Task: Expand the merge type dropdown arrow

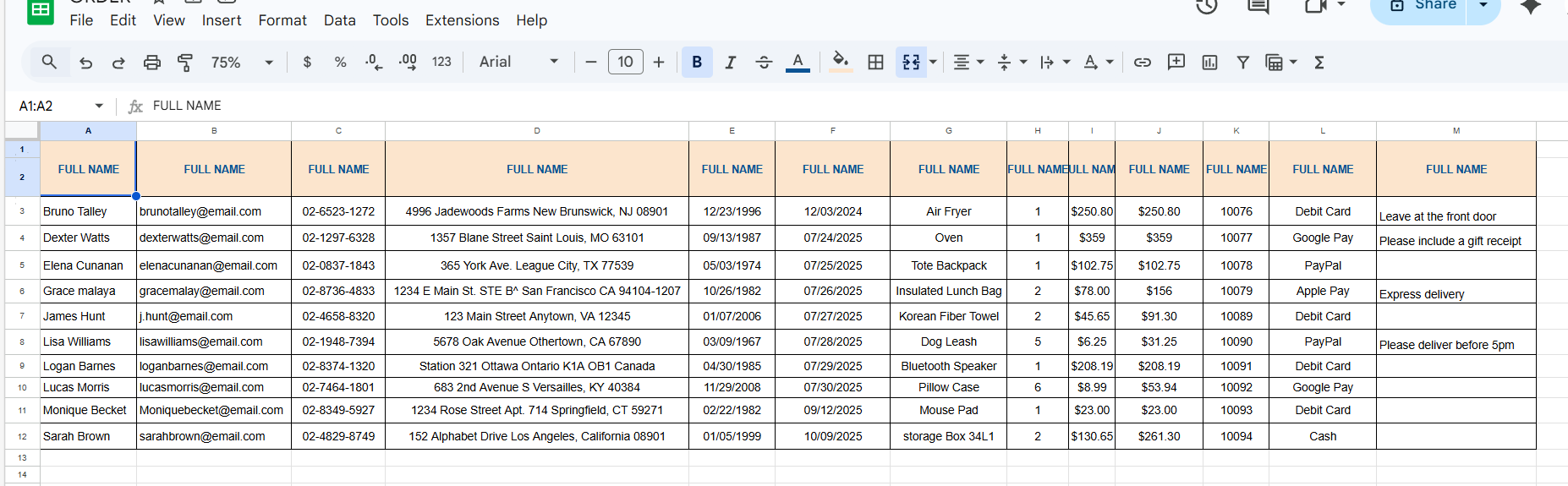Action: 934,62
